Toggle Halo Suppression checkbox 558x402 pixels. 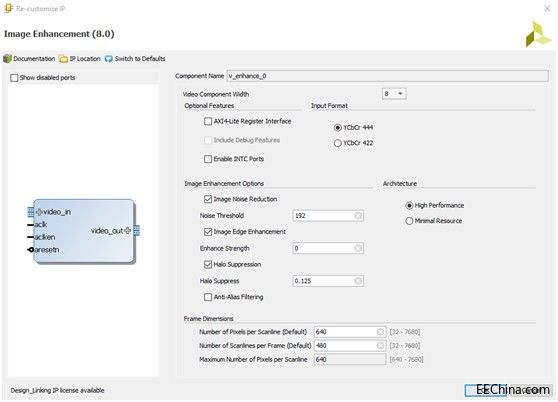[x=208, y=264]
